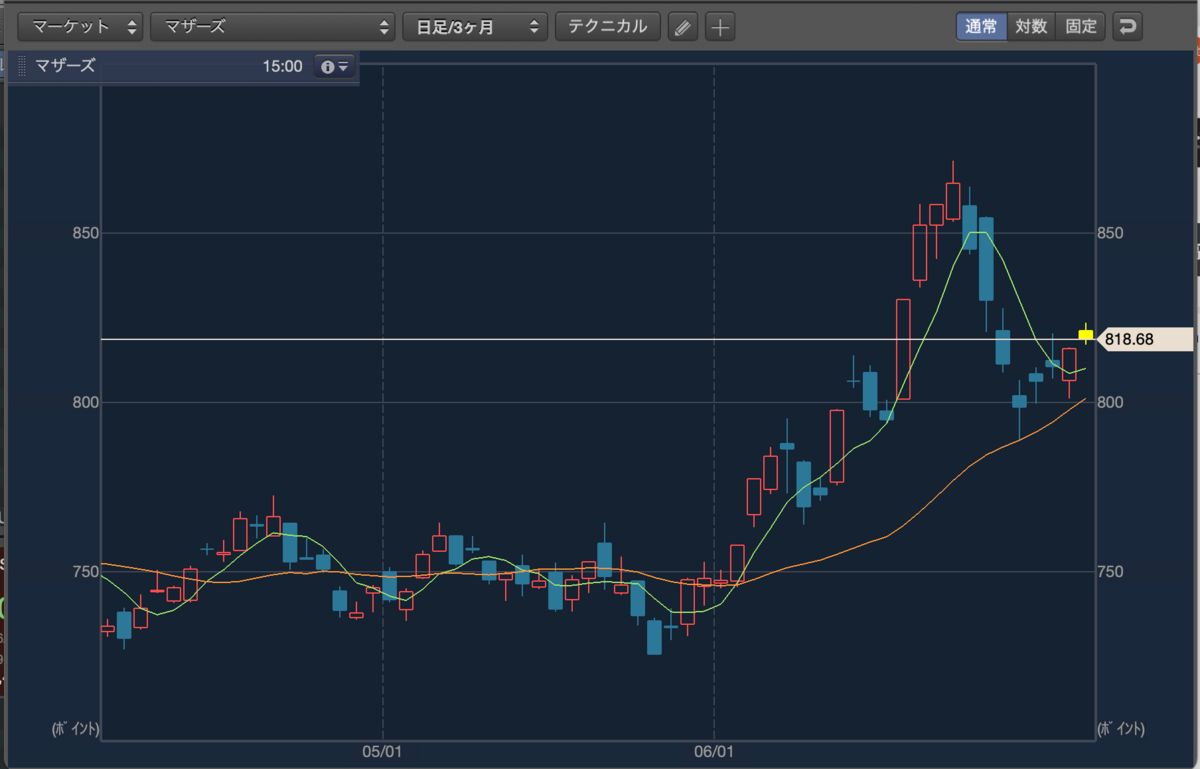Click the 750 label on right axis
This screenshot has width=1200, height=769.
(x=1111, y=571)
